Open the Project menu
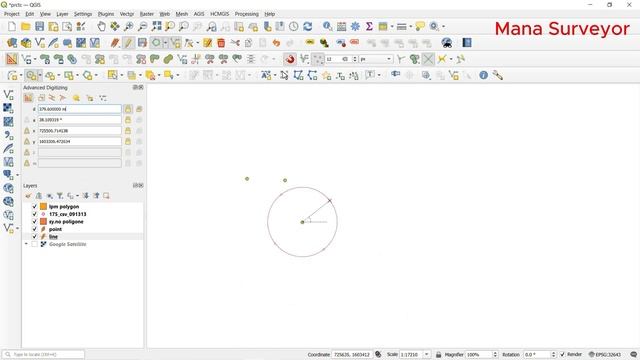This screenshot has height=360, width=640. 11,14
